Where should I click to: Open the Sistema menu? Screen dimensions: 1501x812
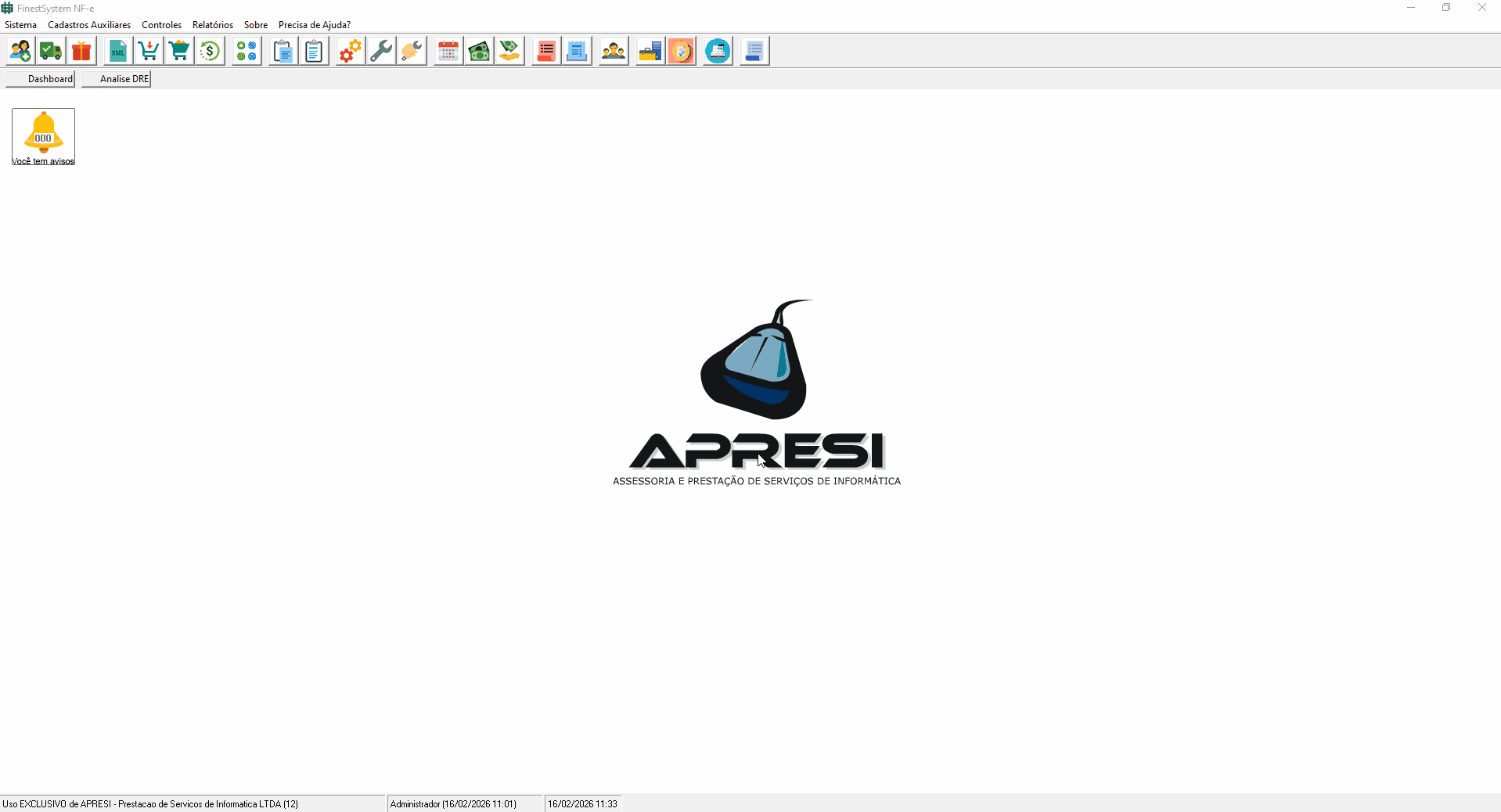pos(20,25)
